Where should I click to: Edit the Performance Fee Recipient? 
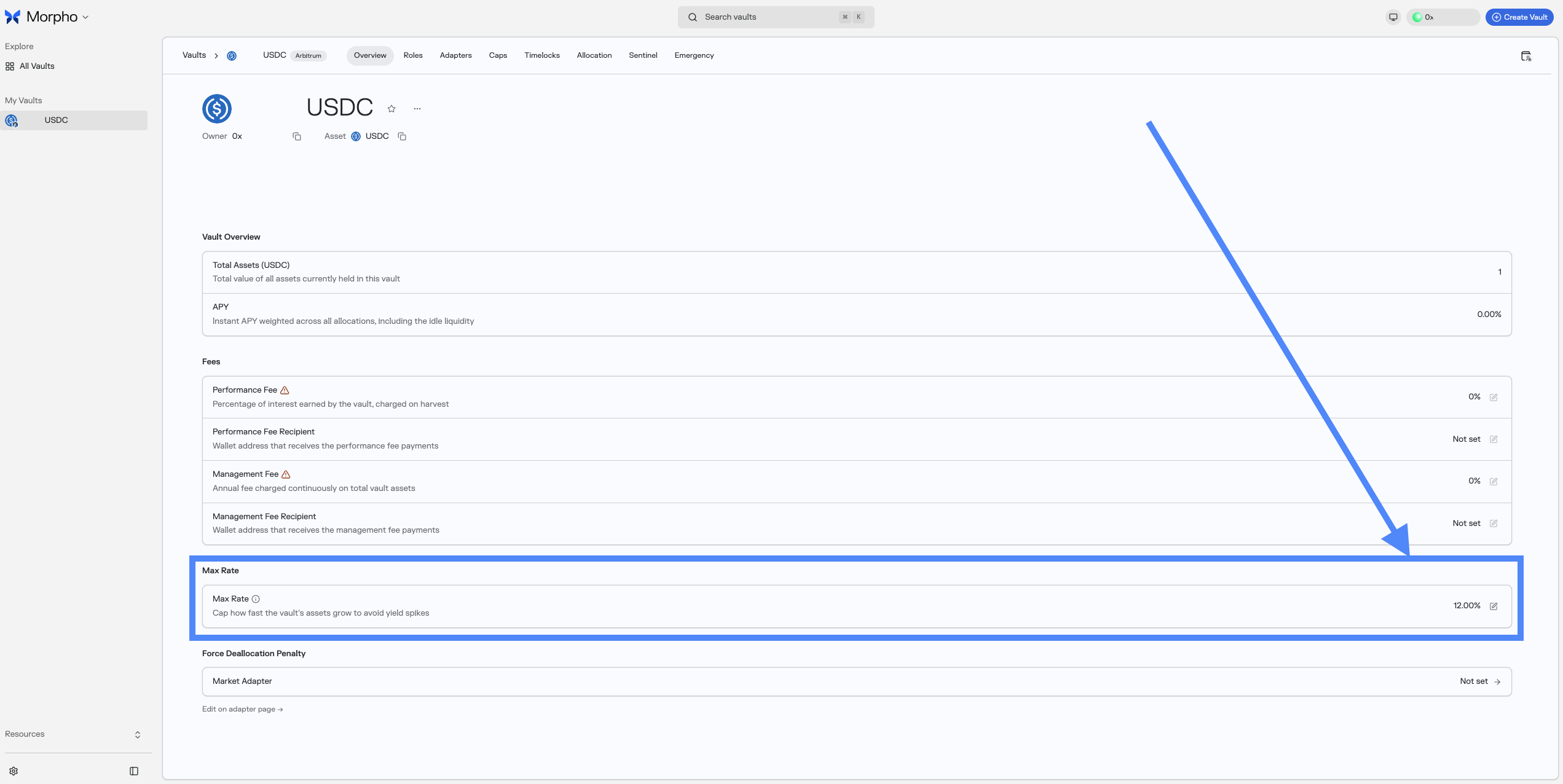pos(1494,439)
